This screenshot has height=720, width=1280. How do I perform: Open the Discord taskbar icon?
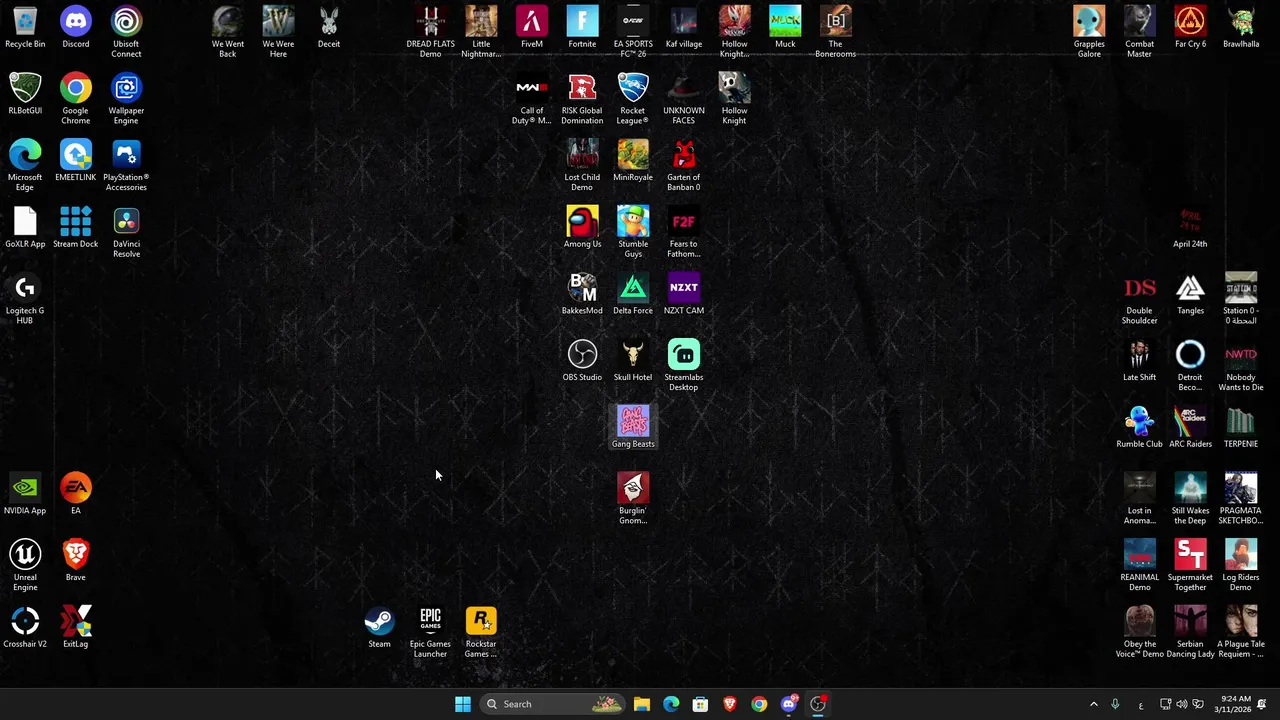(788, 704)
